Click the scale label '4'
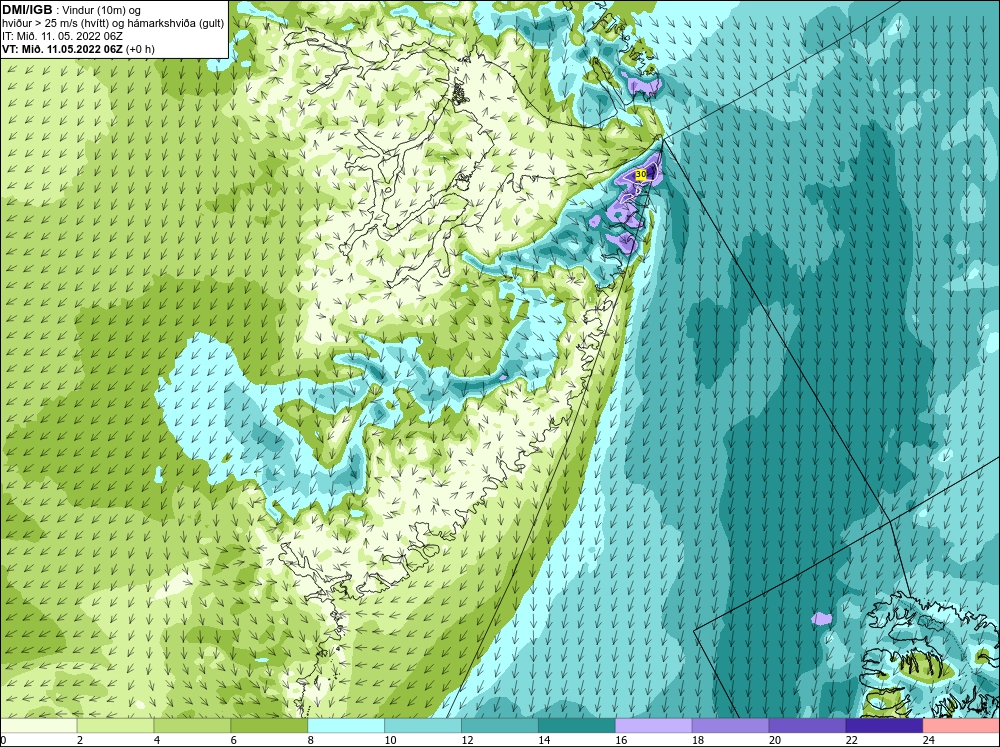Viewport: 1000px width, 747px height. [157, 740]
